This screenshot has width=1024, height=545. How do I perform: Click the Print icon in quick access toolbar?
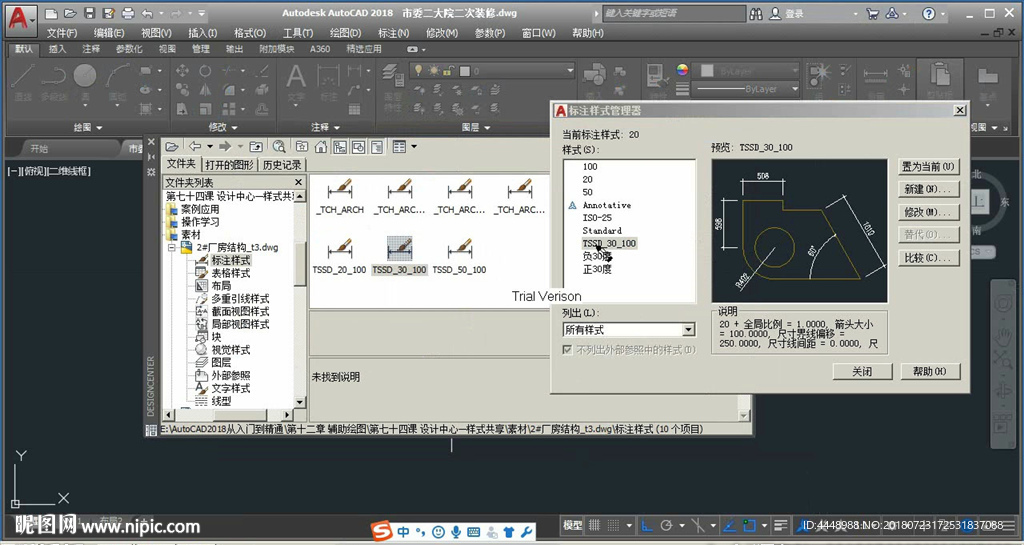pyautogui.click(x=128, y=13)
